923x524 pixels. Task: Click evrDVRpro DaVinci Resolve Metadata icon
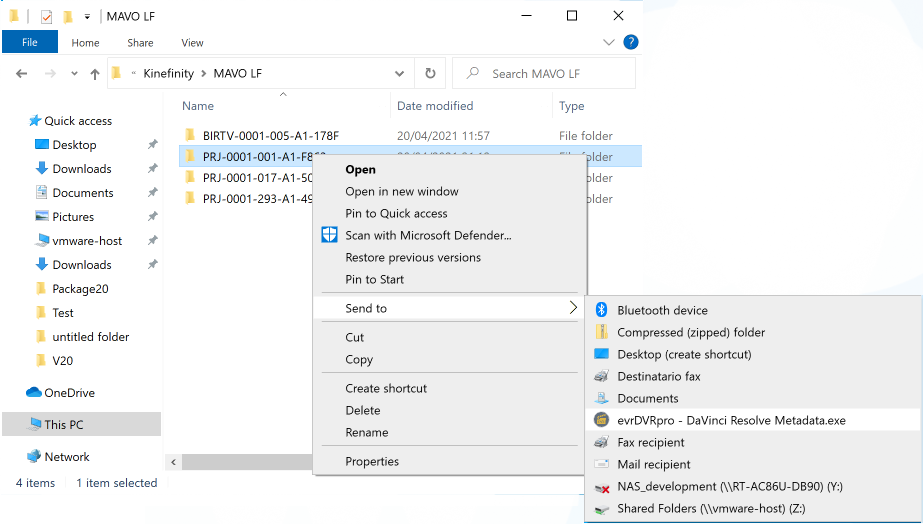click(x=601, y=420)
